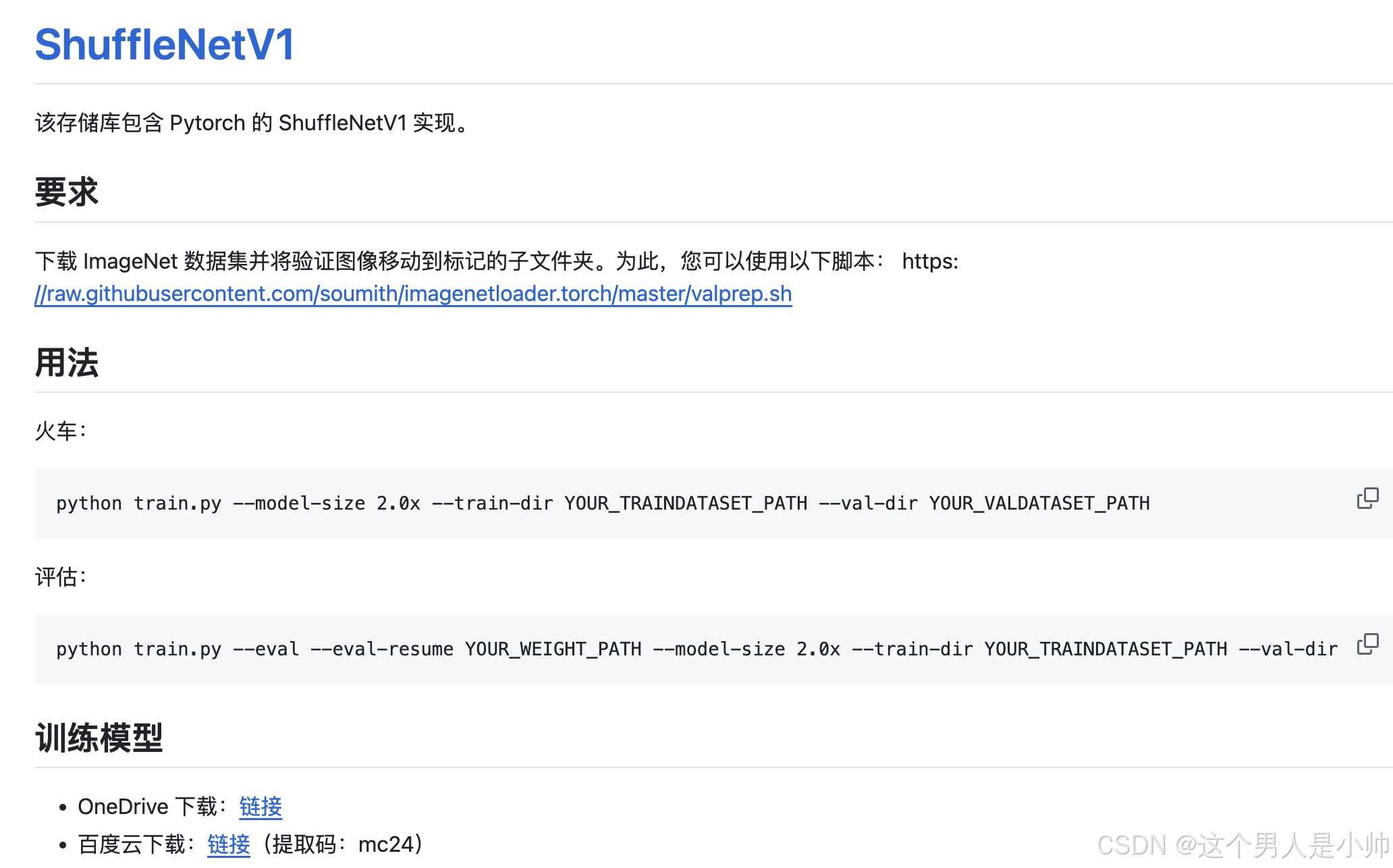Open the ShuffleNetV1 title link
The image size is (1393, 868).
pyautogui.click(x=165, y=45)
